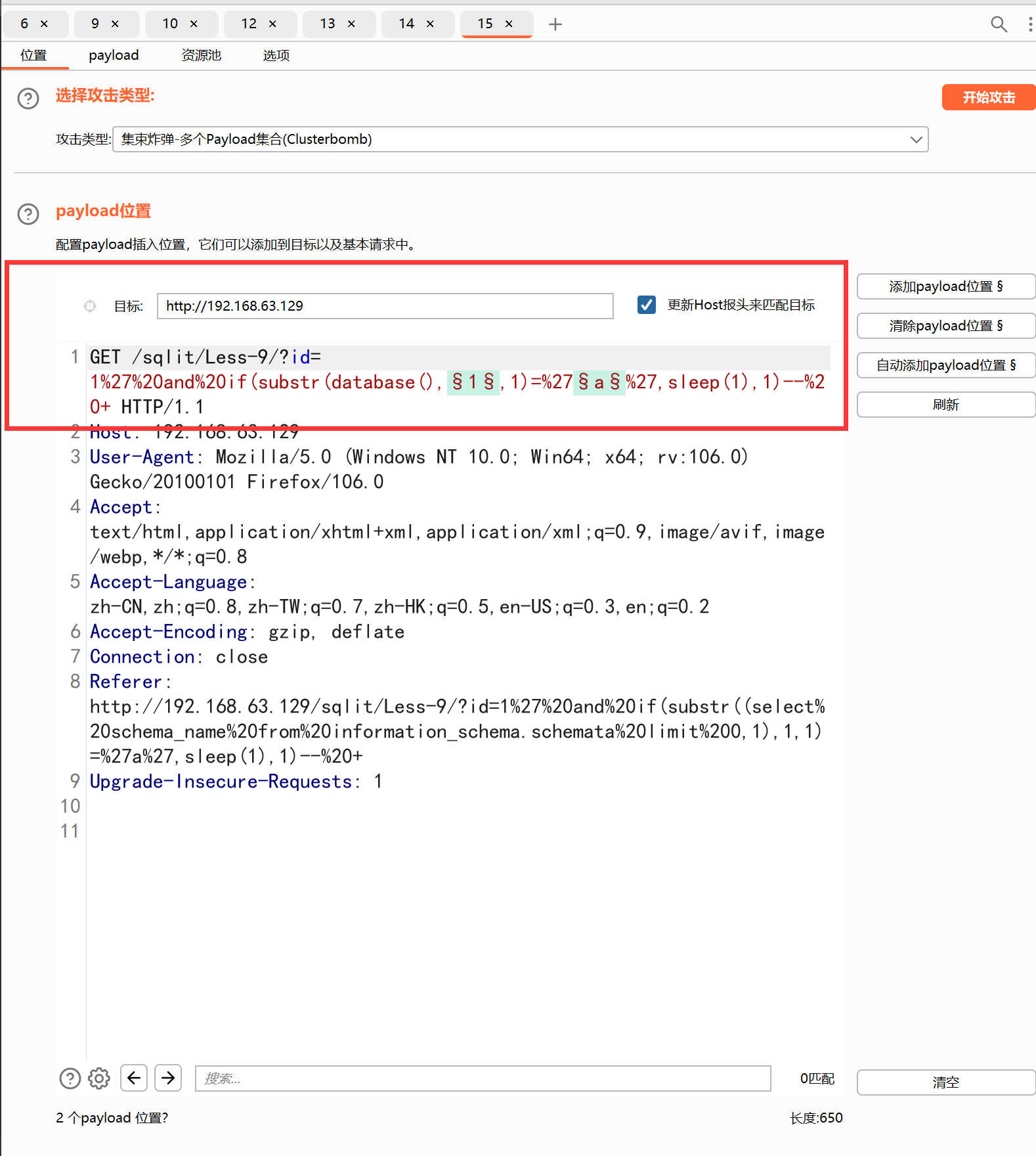
Task: Close Intruder tab 15
Action: pos(509,24)
